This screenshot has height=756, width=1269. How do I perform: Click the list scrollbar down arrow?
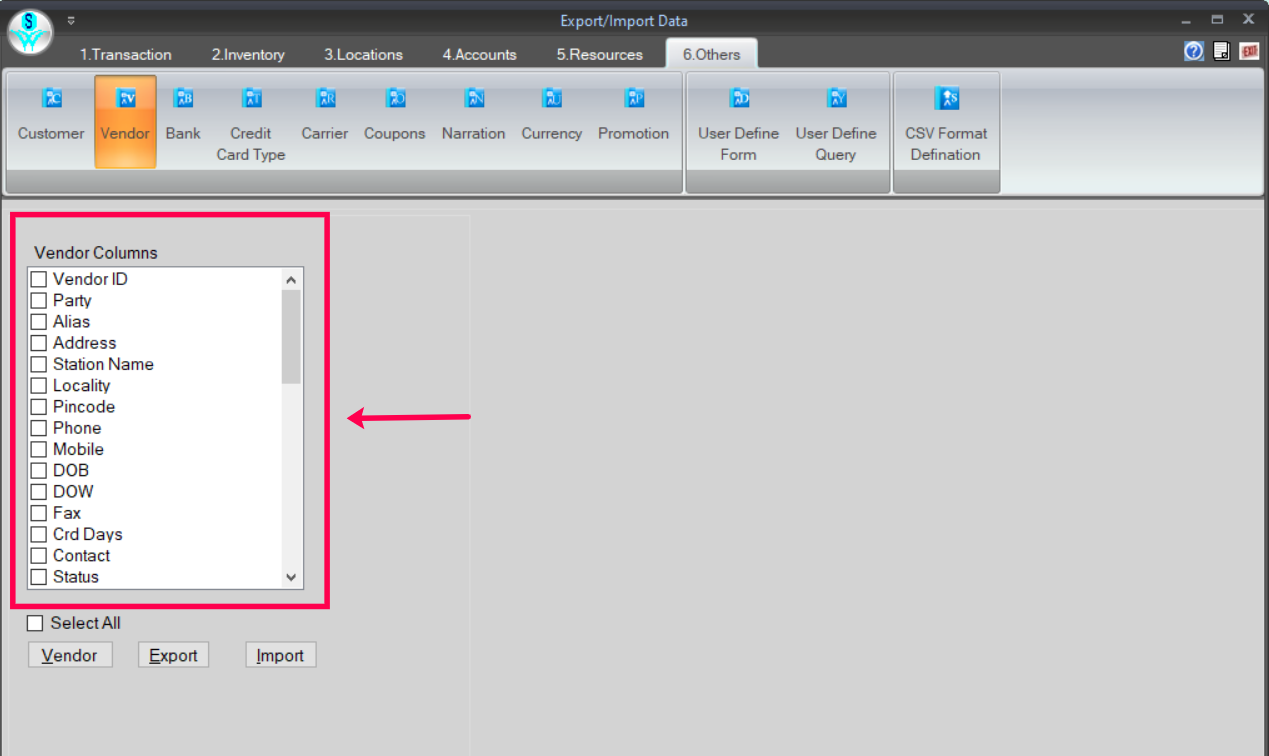tap(291, 577)
